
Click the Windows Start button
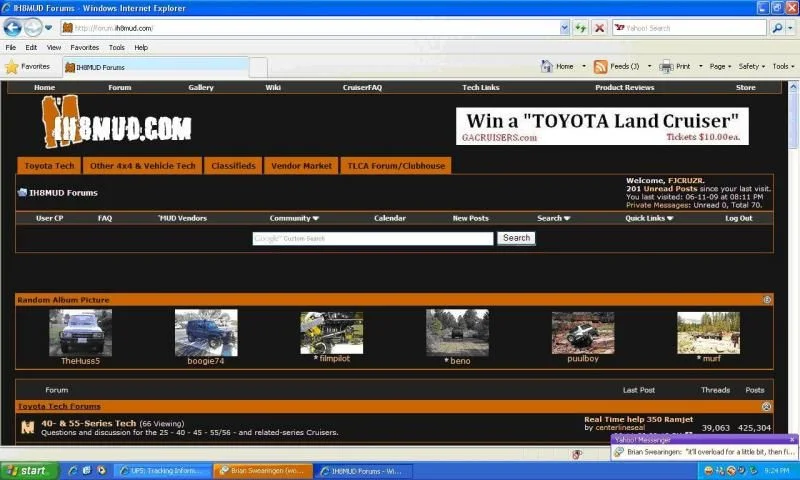[x=30, y=471]
